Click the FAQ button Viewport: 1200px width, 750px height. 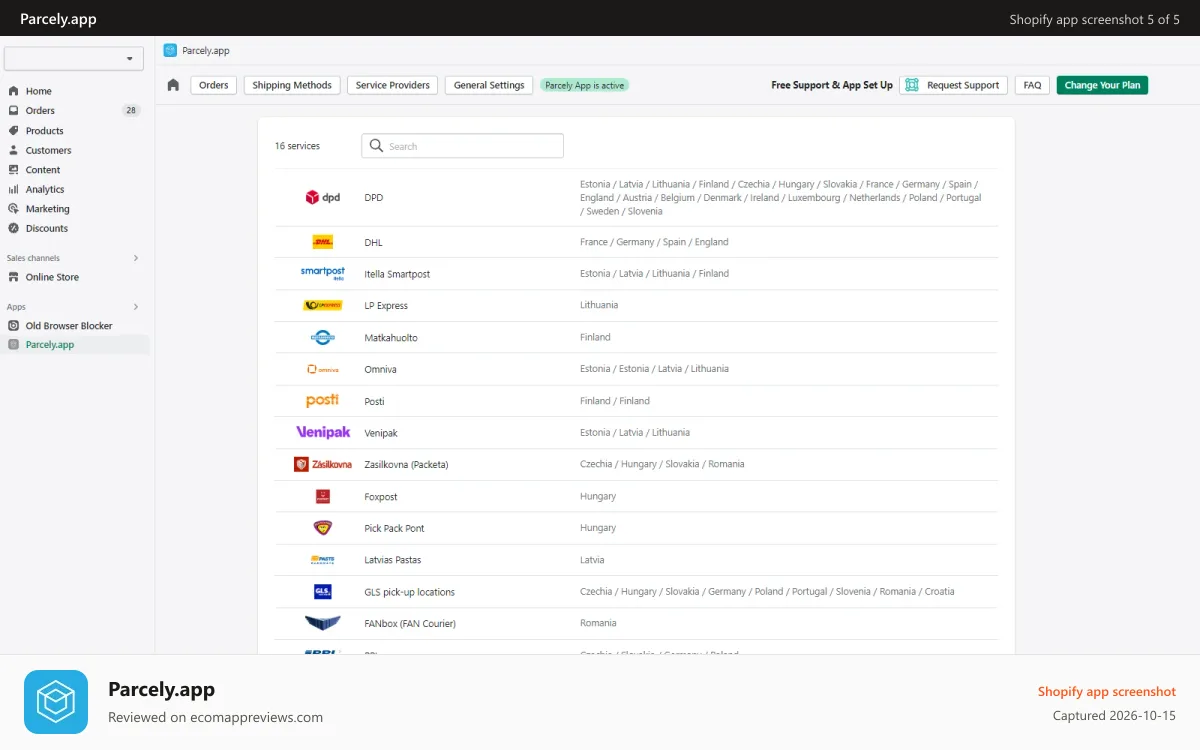point(1032,85)
